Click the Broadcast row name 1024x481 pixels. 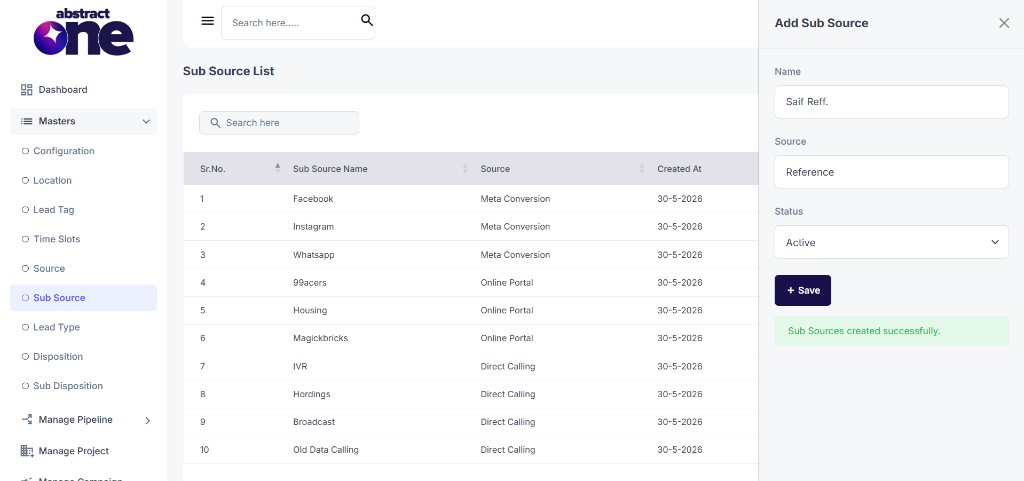314,422
